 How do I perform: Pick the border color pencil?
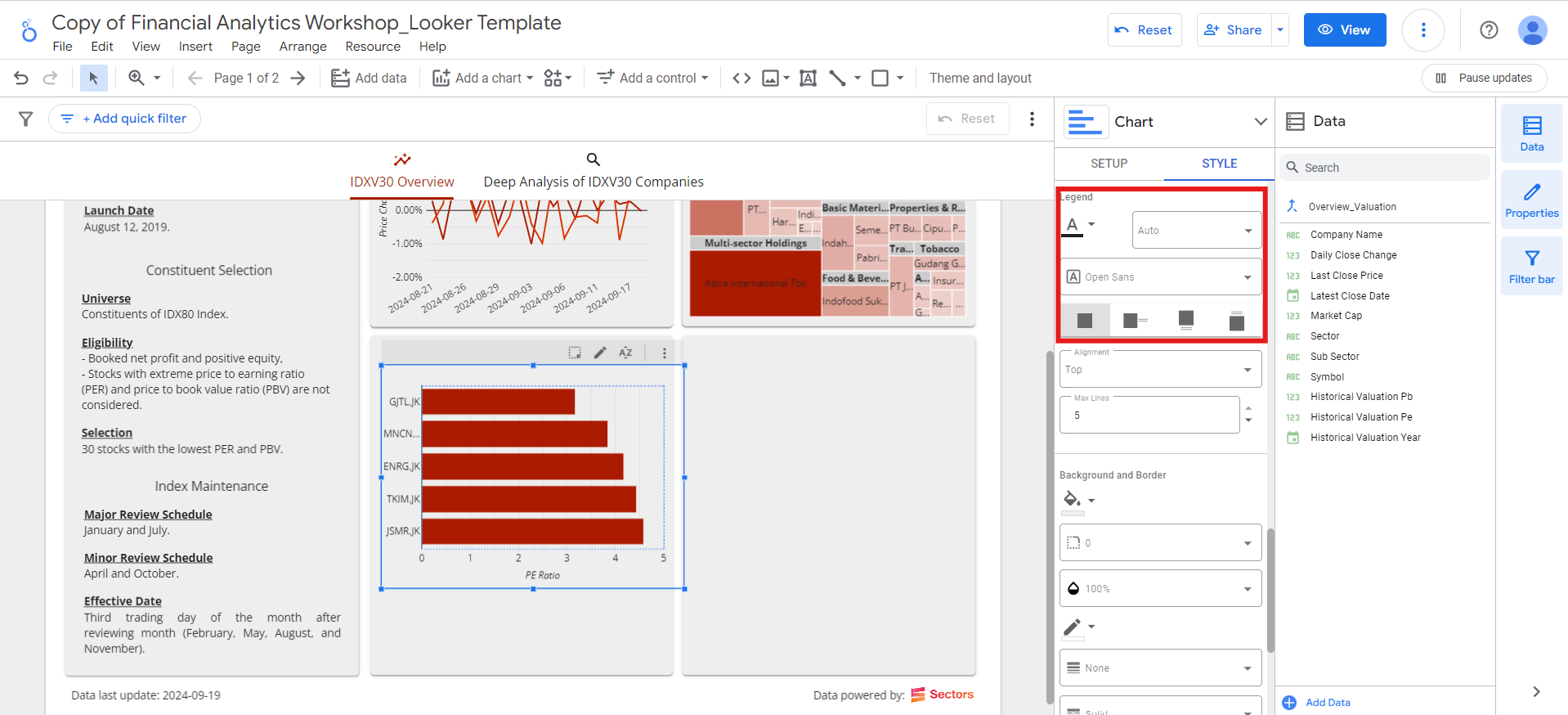click(1073, 628)
